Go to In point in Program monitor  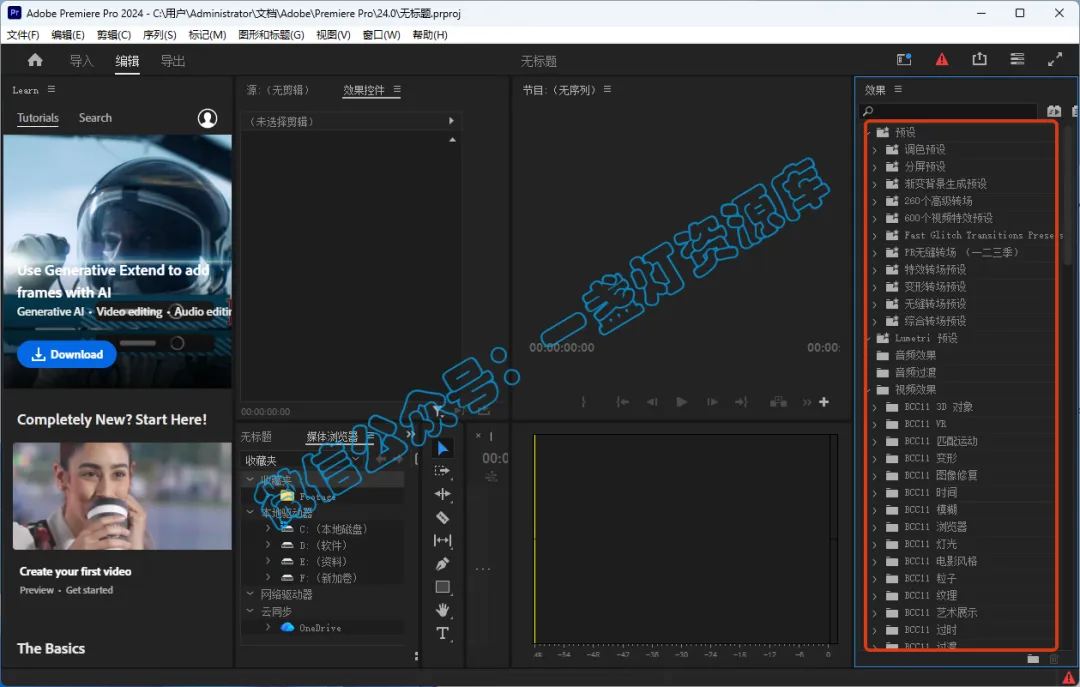622,402
